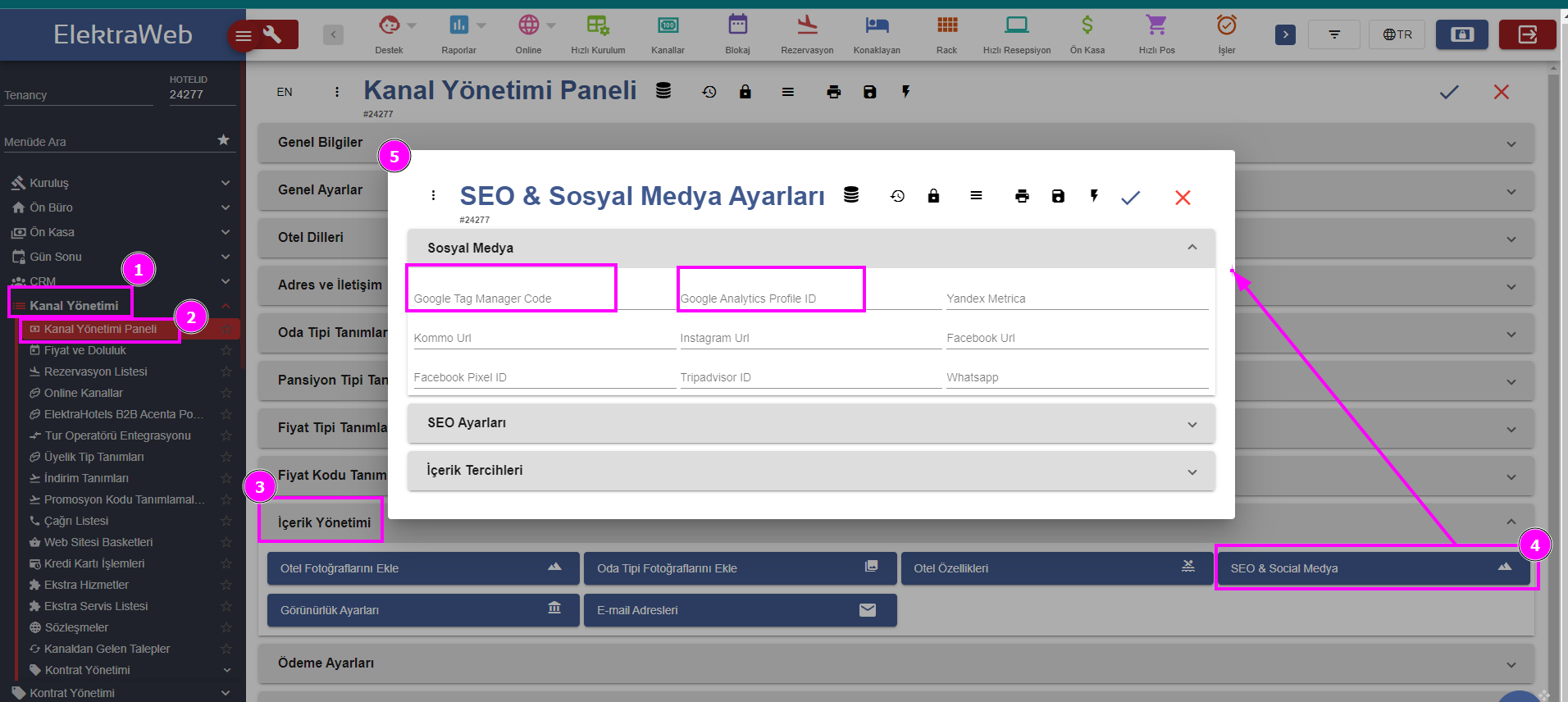
Task: Click the list icon in the SEO dialog header
Action: tap(976, 196)
